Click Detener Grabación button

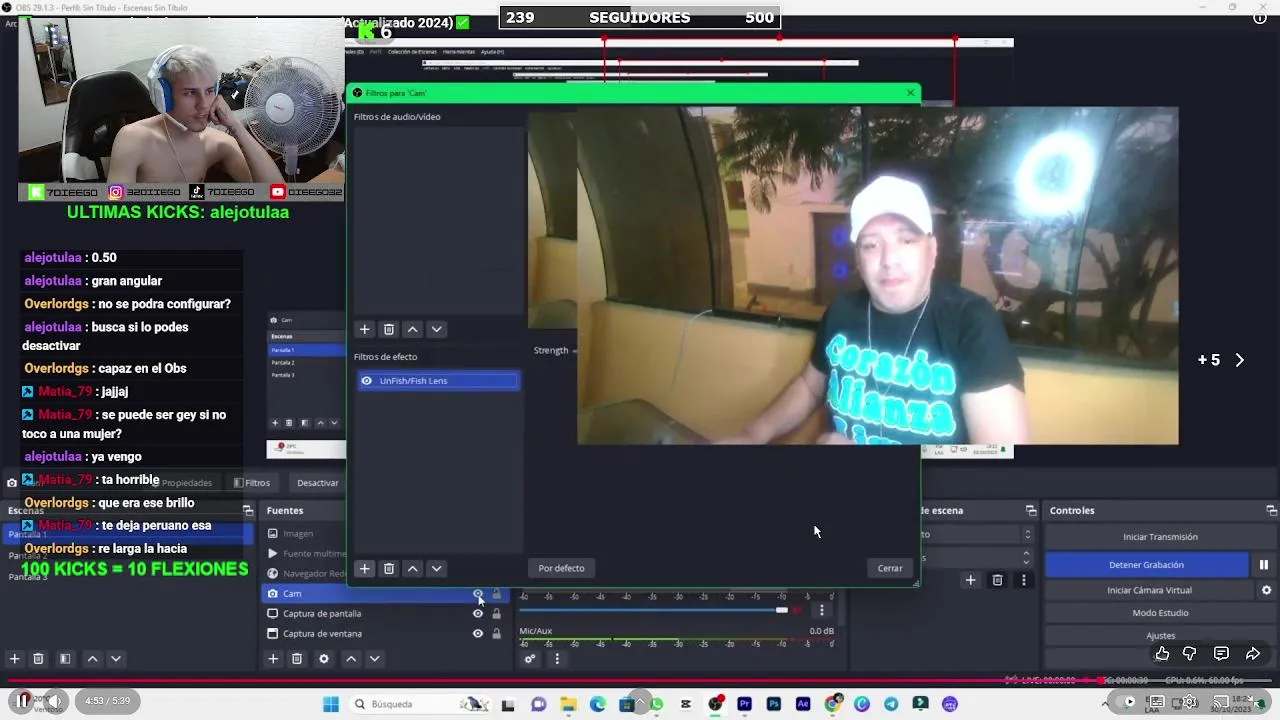(1146, 565)
